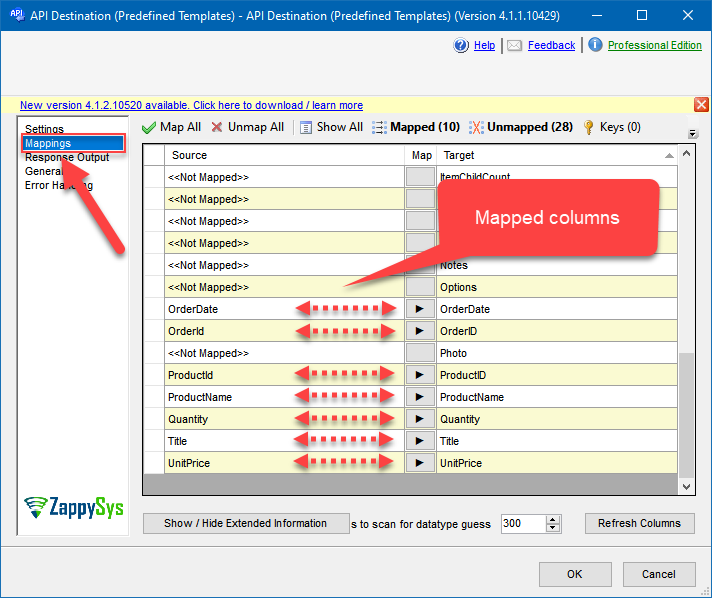712x598 pixels.
Task: Select OrderId source cell
Action: 284,331
